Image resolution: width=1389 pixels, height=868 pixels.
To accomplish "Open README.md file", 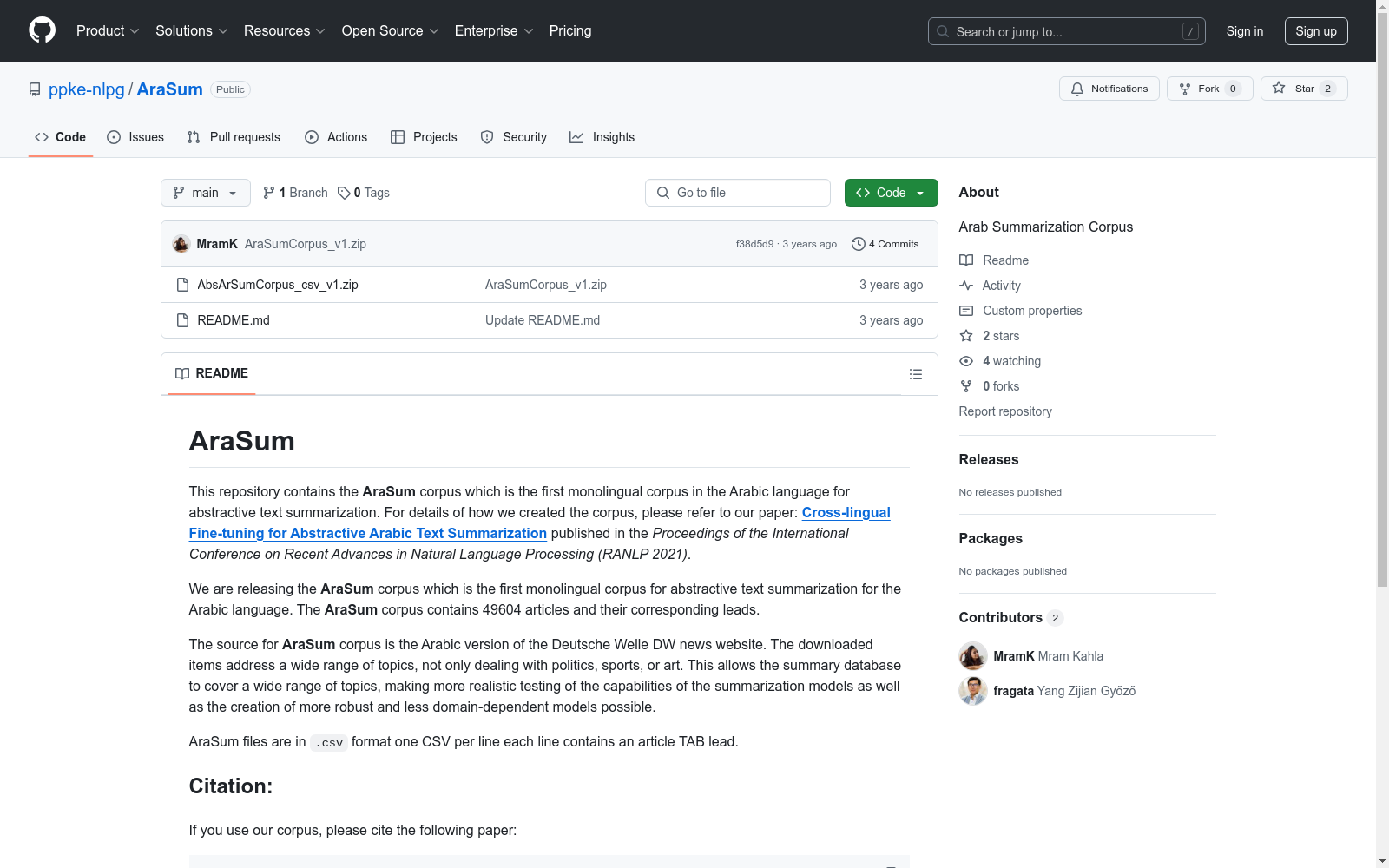I will 234,320.
